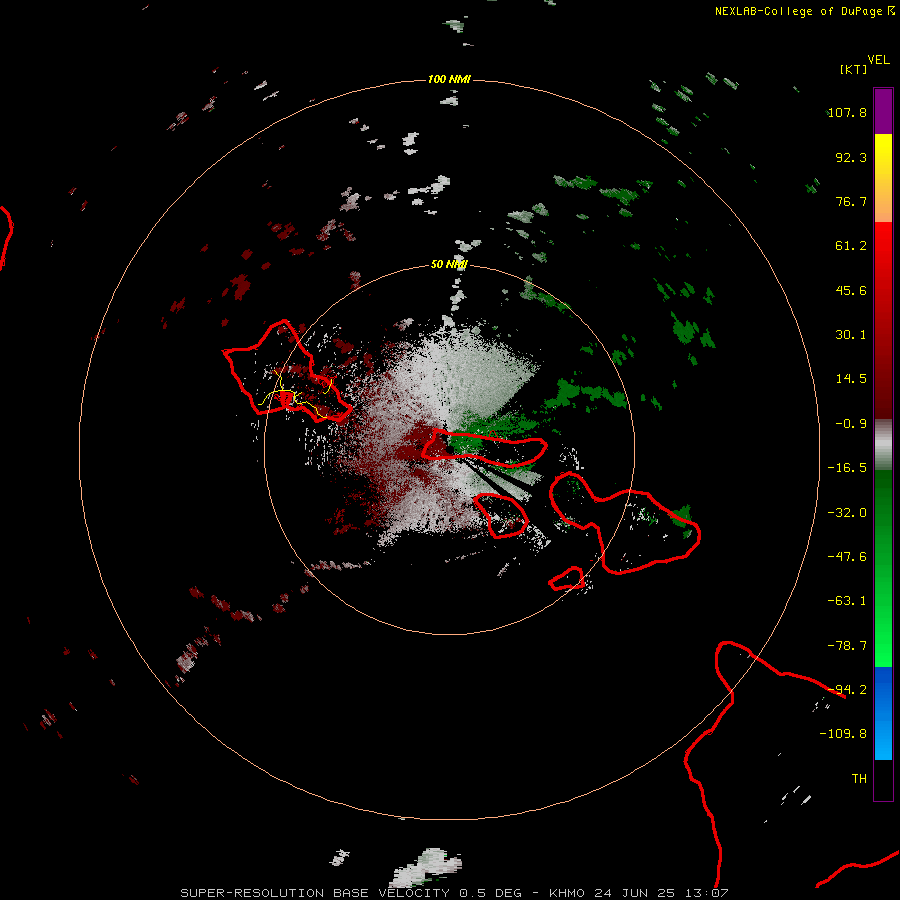The image size is (900, 900).
Task: Click the 45.6 velocity scale value
Action: [x=851, y=290]
